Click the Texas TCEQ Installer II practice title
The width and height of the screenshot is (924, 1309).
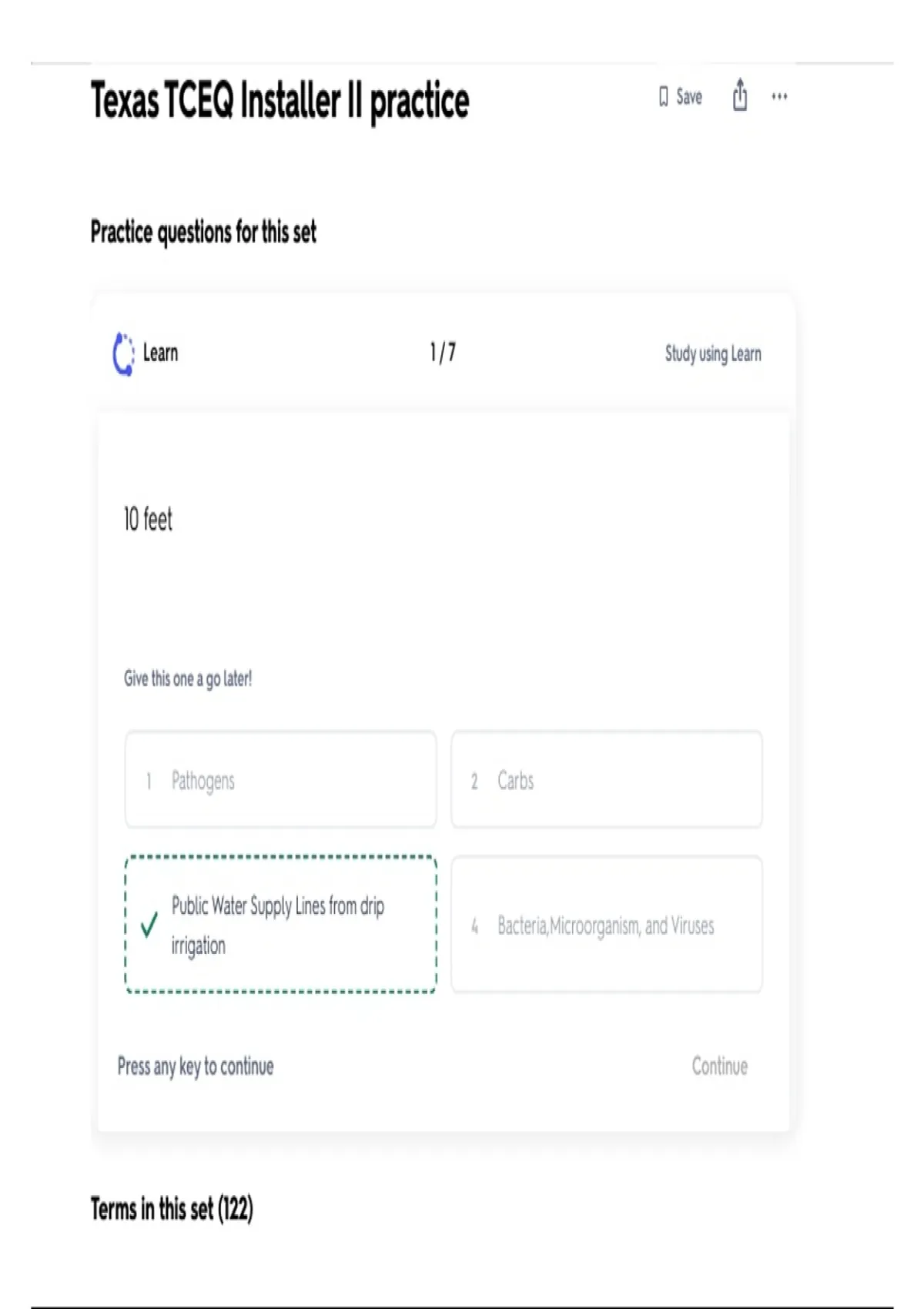click(x=280, y=102)
